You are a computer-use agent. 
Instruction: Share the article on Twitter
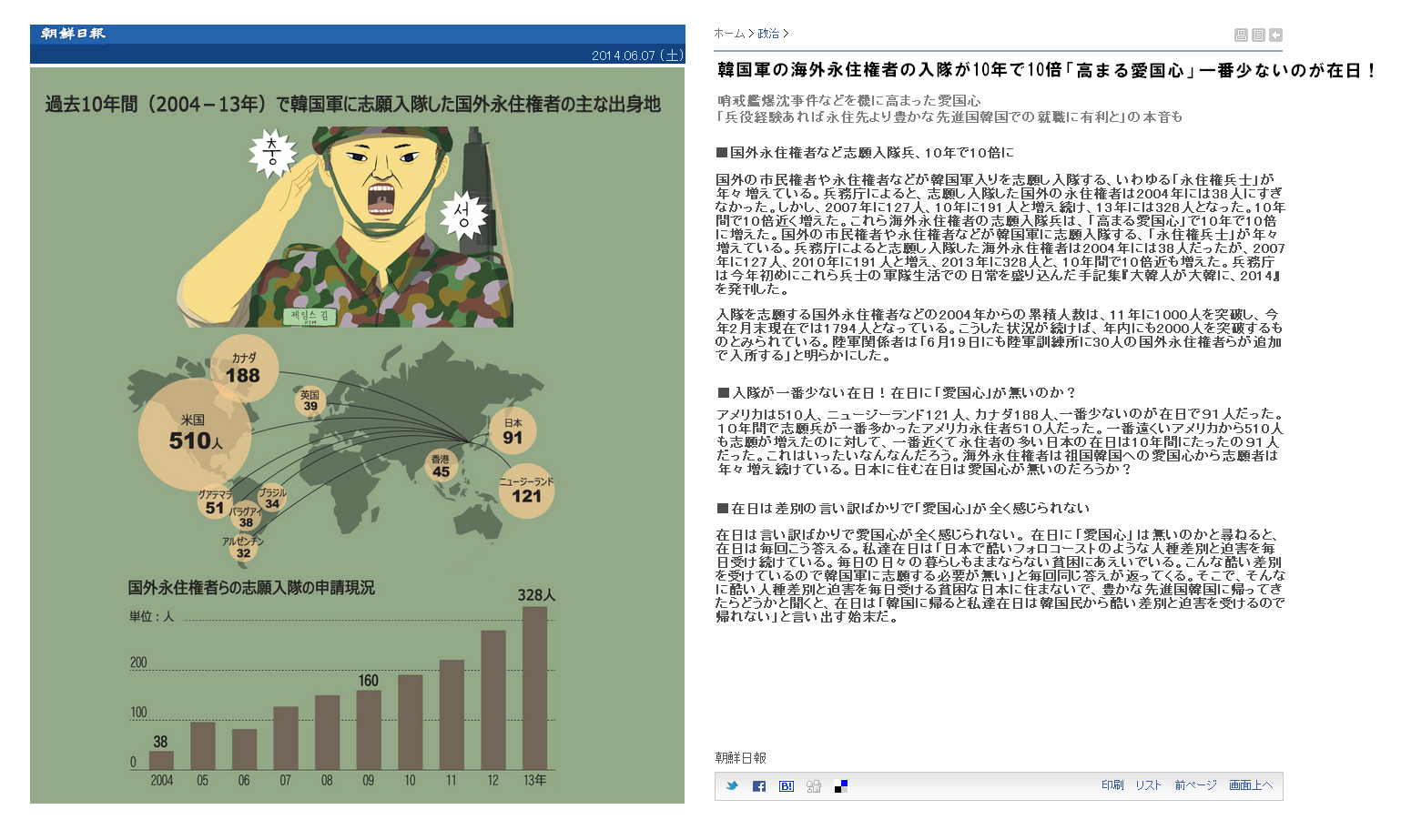[732, 786]
